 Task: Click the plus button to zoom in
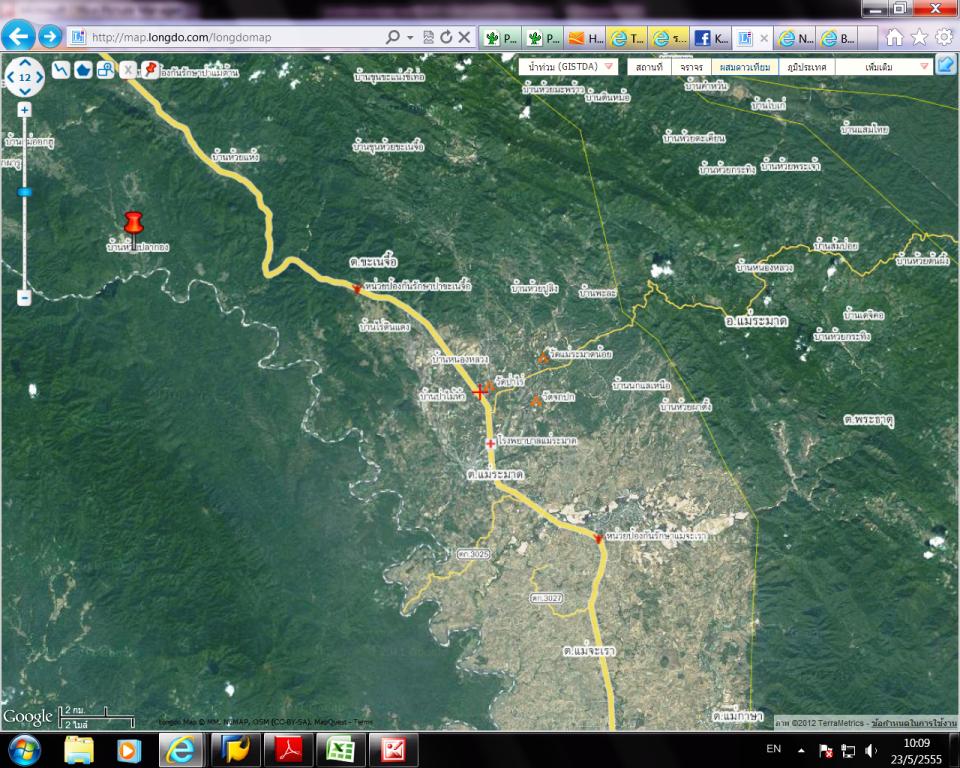pyautogui.click(x=24, y=109)
